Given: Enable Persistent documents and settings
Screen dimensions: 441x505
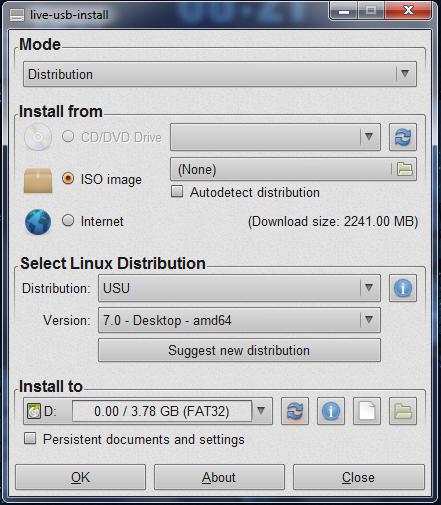Looking at the screenshot, I should (30, 438).
